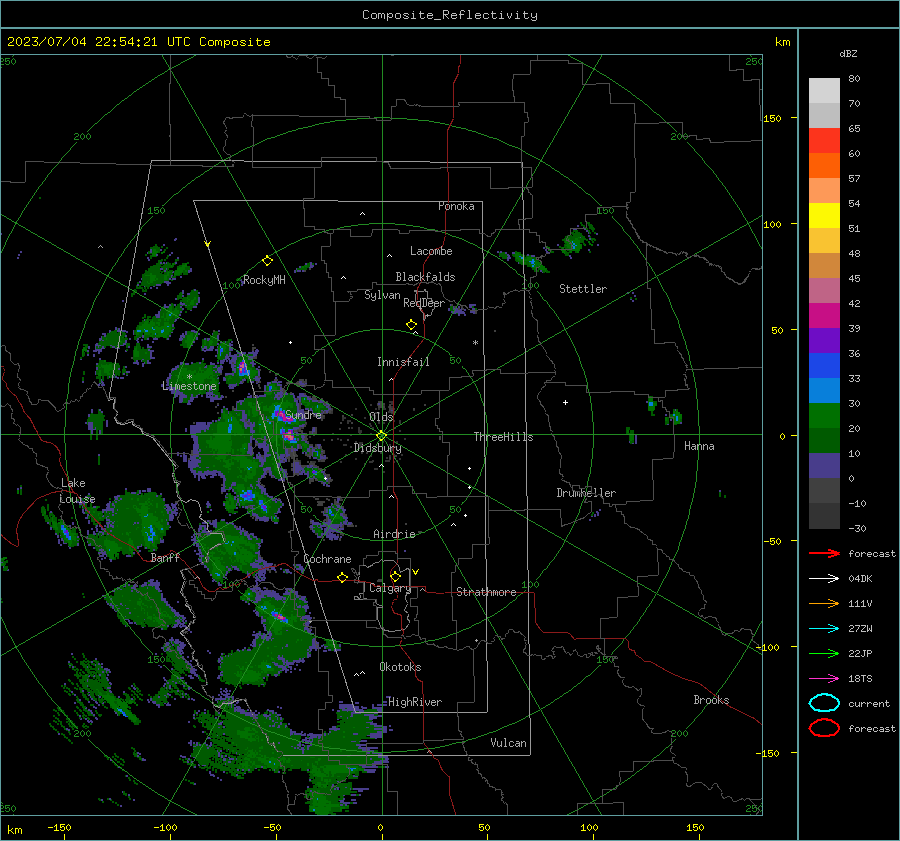
Task: Click the Sylvan label
Action: [x=382, y=295]
